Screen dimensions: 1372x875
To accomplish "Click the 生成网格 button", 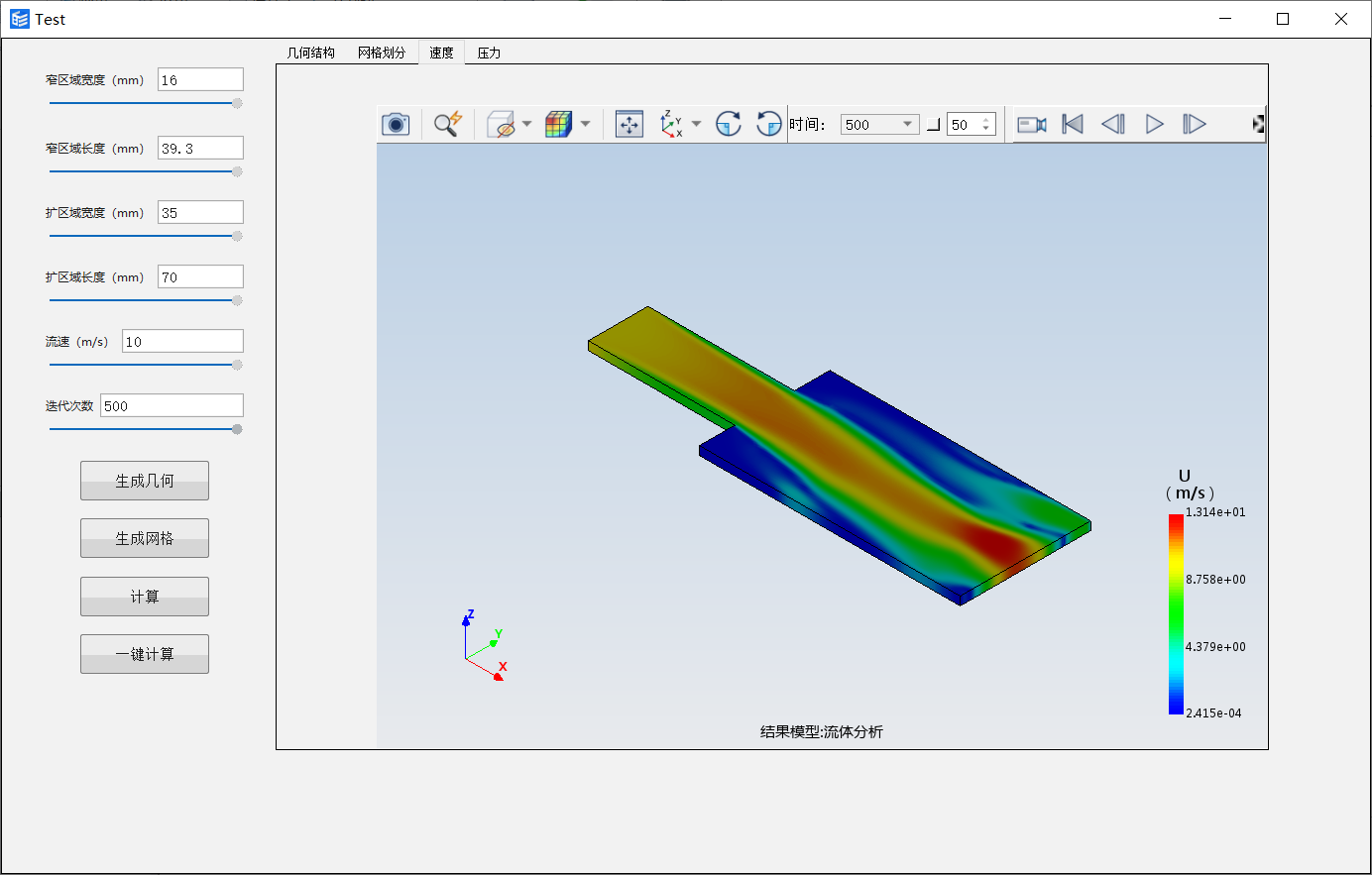I will coord(145,538).
